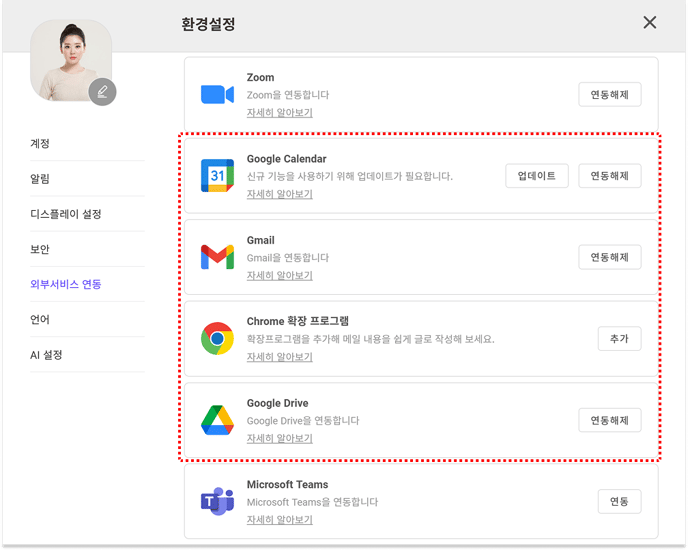Screen dimensions: 688x550
Task: Click the Google Drive title text
Action: coord(277,403)
